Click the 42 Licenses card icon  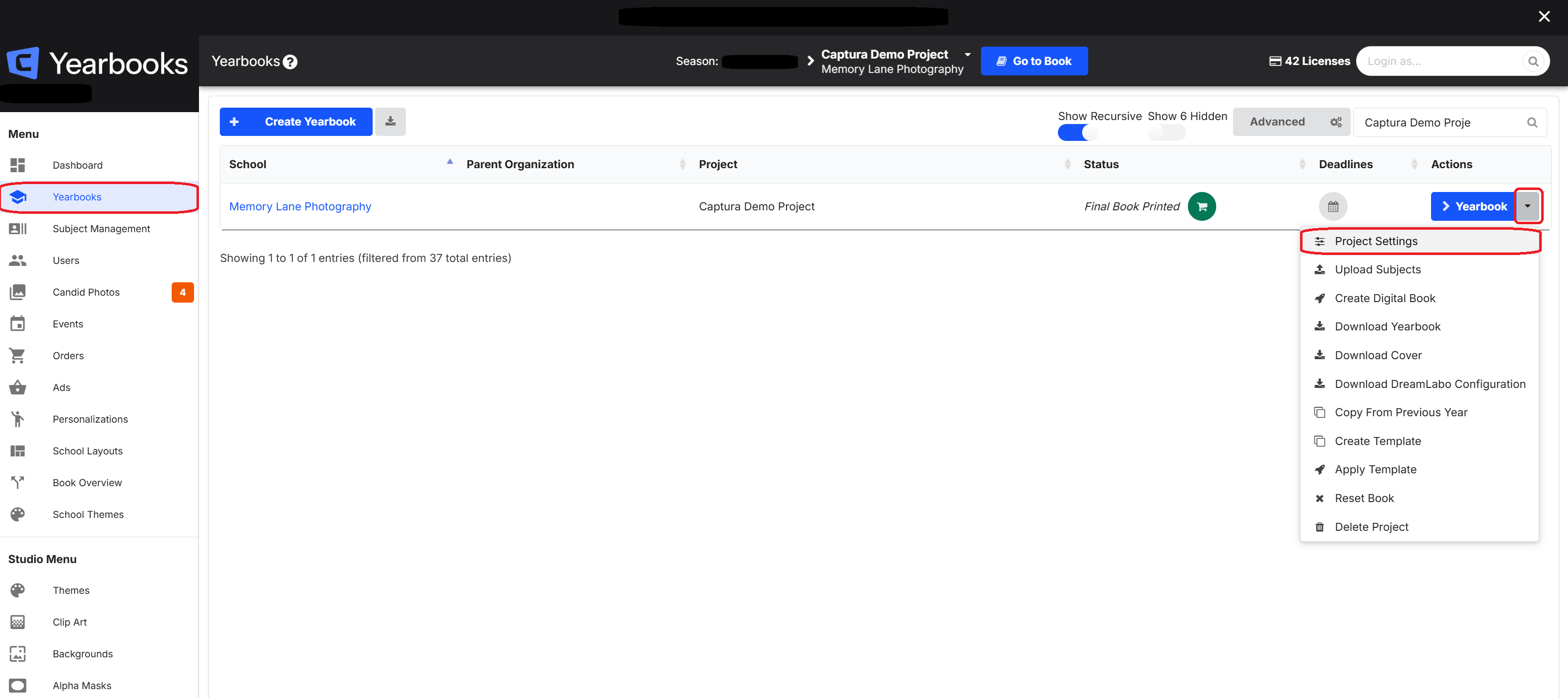1275,61
